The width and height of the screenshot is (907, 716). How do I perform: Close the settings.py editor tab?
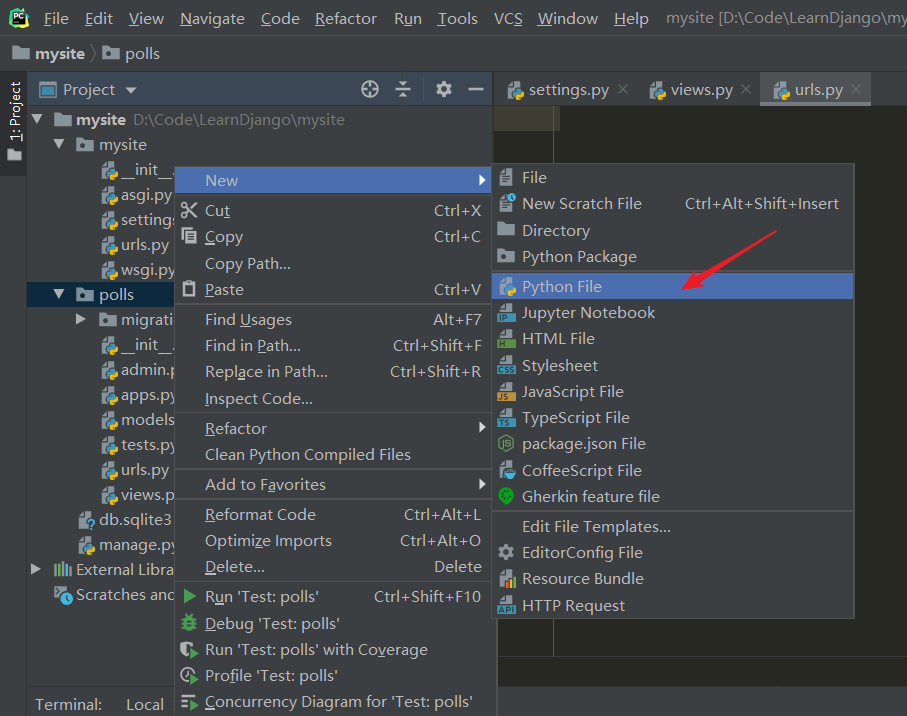pos(623,89)
